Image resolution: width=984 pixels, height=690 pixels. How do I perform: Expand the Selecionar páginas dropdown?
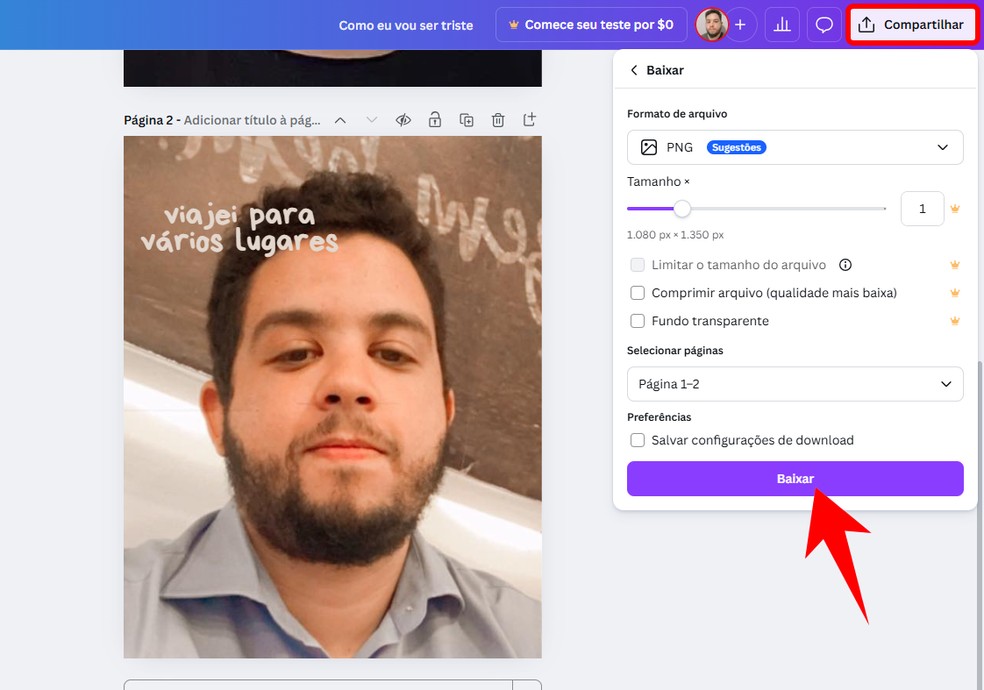941,384
